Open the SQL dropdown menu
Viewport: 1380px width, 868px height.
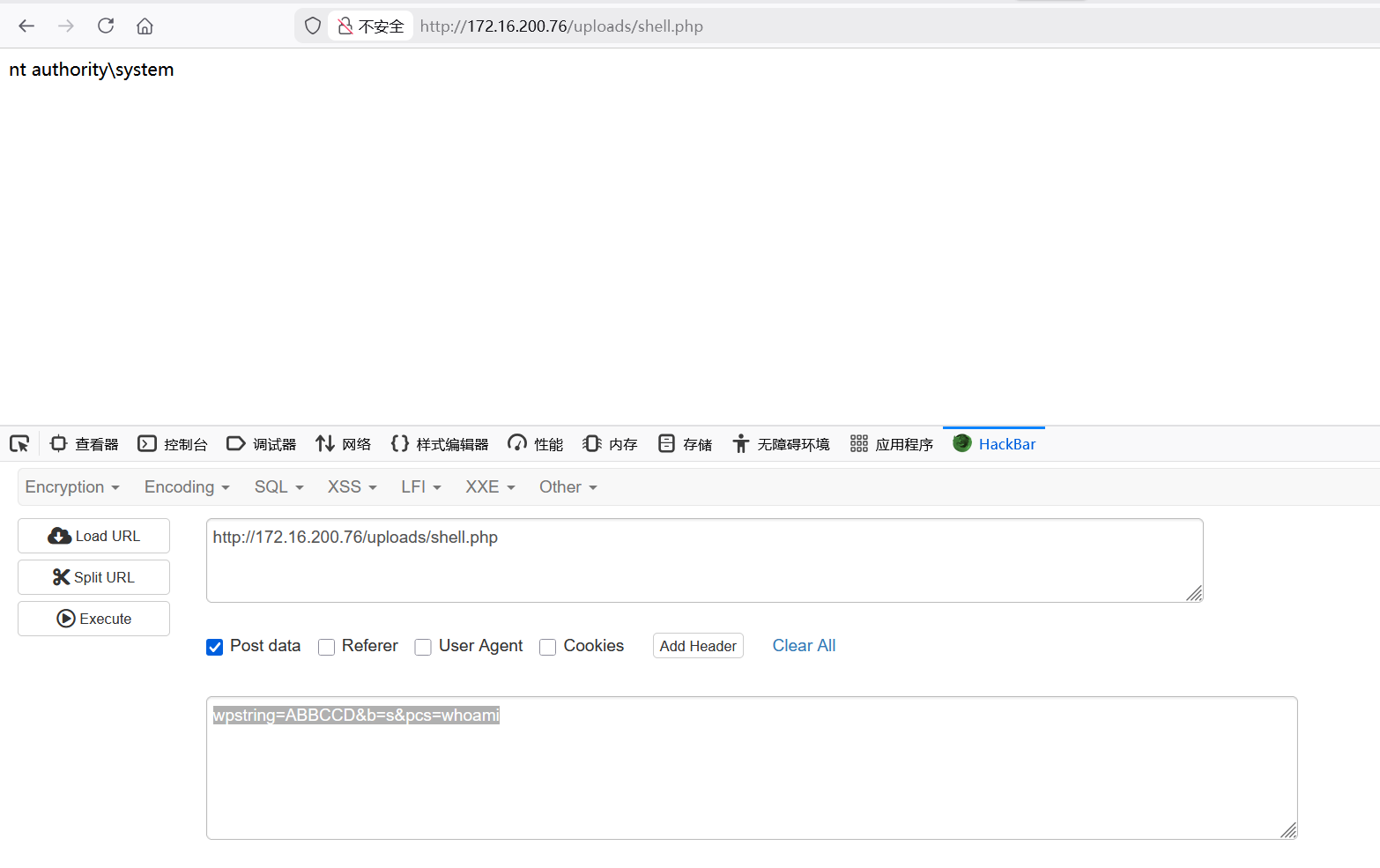[278, 487]
